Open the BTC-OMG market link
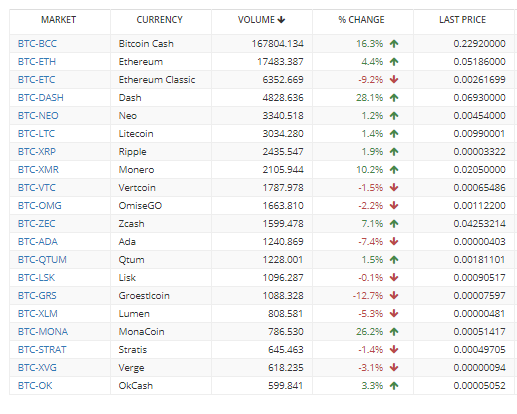Viewport: 517px width, 414px height. (x=40, y=206)
